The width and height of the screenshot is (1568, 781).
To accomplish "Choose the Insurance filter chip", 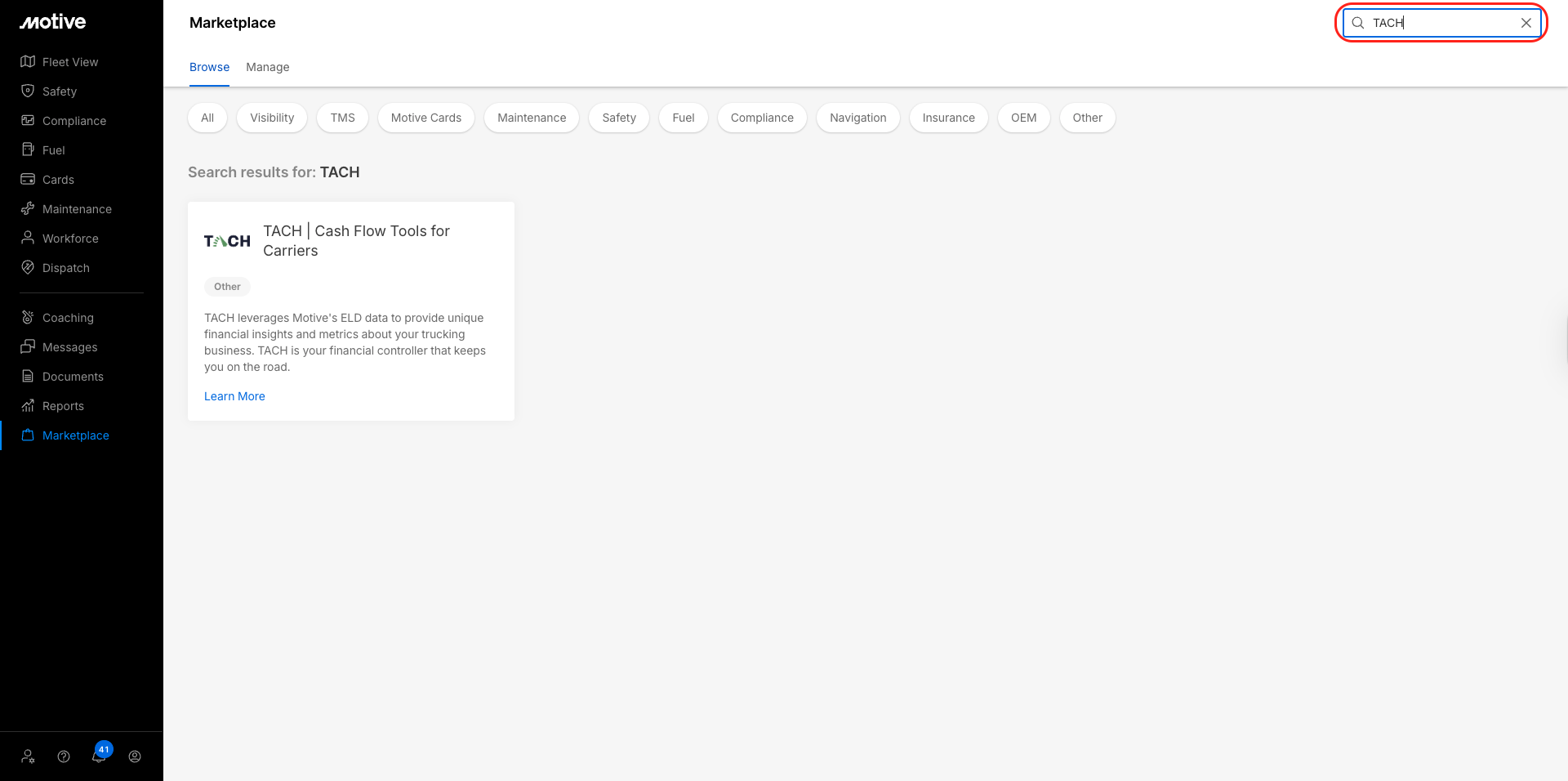I will 948,118.
